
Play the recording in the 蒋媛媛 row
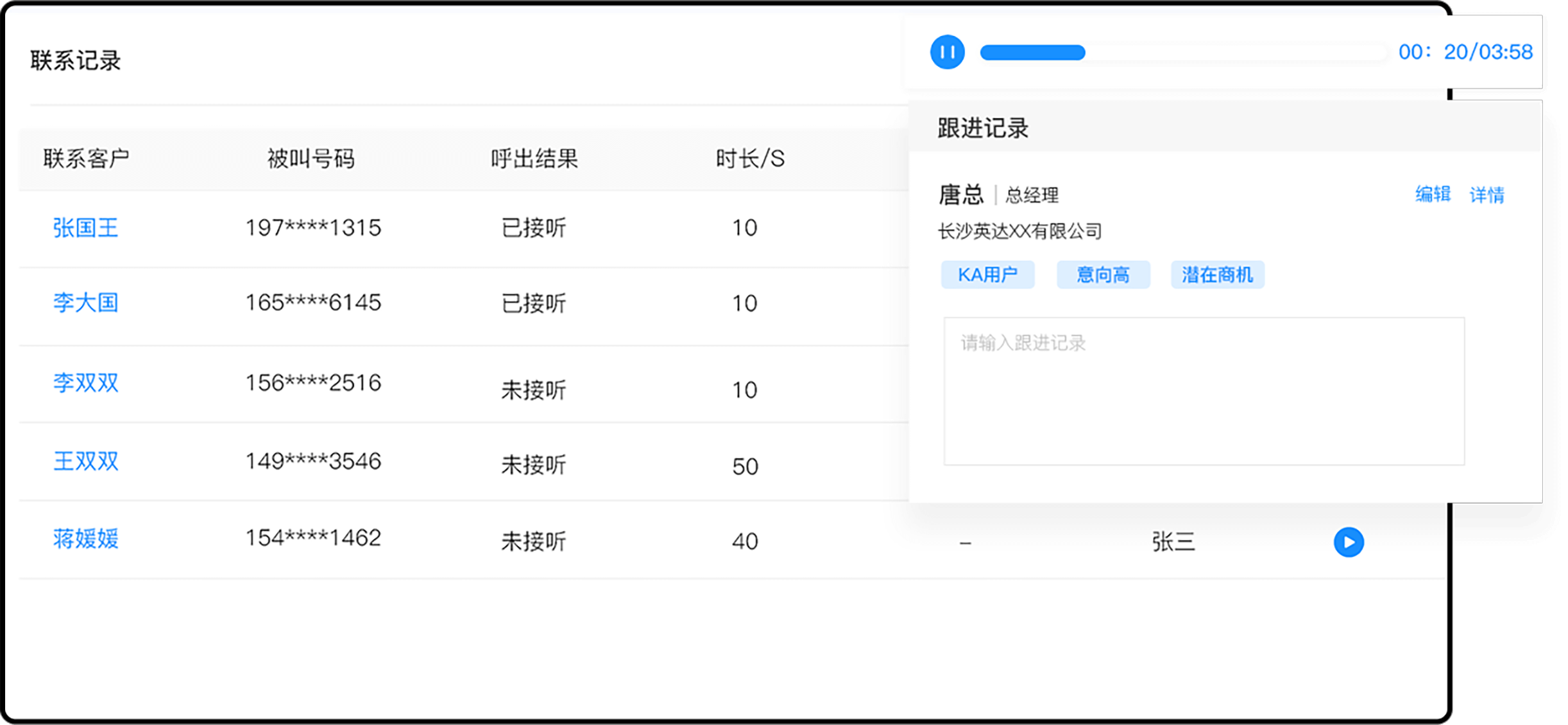(x=1349, y=542)
